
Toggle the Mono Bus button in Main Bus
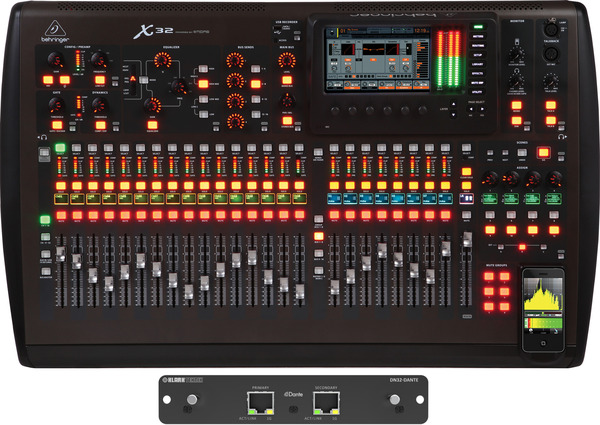(x=287, y=80)
